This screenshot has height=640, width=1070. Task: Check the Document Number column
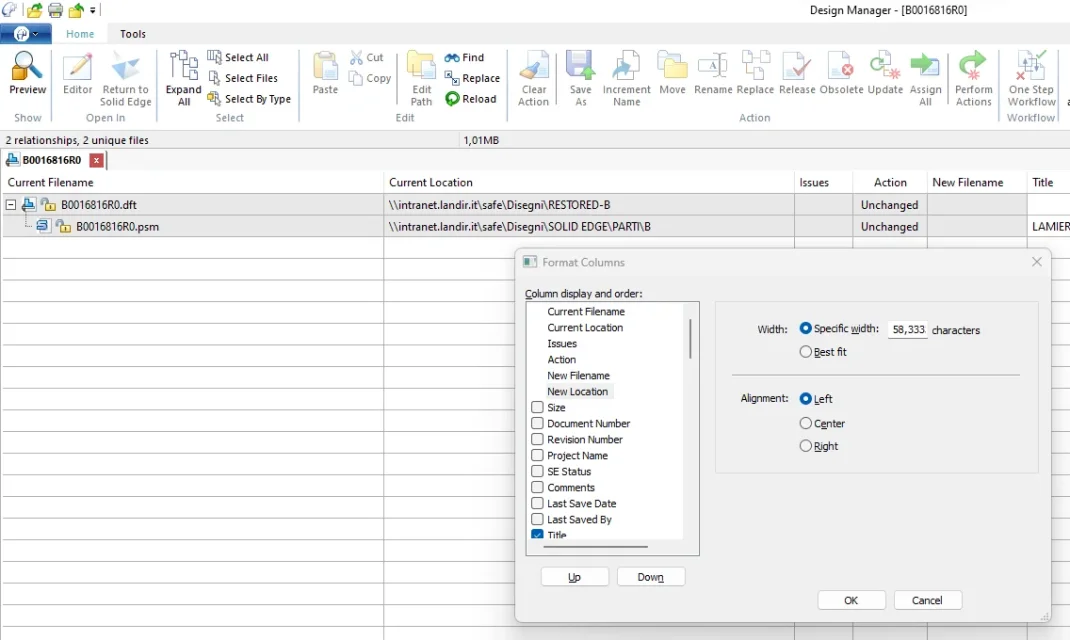[x=538, y=424]
